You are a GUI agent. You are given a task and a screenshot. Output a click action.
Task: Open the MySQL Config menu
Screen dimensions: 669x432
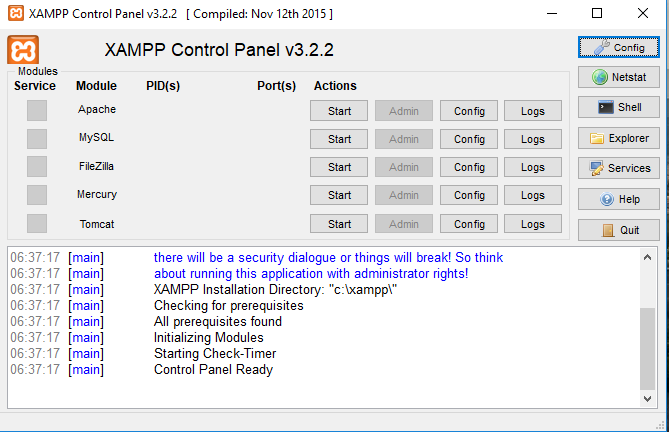pos(469,139)
